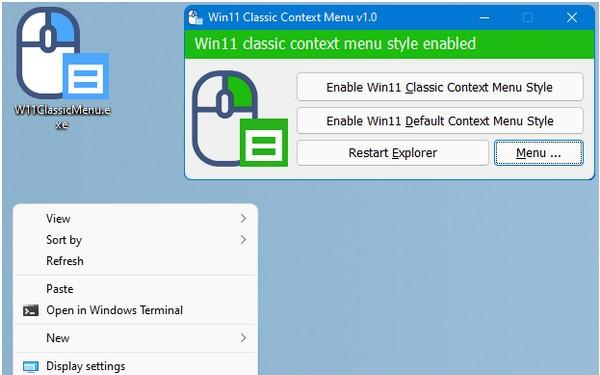Click the green status banner text
Viewport: 600px width, 375px height.
[335, 44]
